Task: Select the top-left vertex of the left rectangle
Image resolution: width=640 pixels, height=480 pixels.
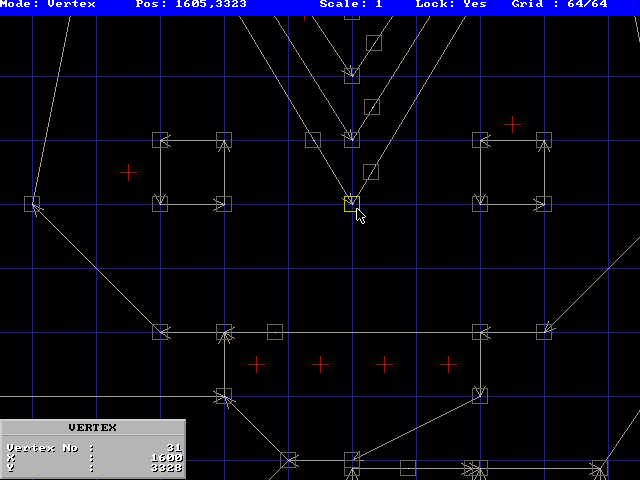Action: coord(160,140)
